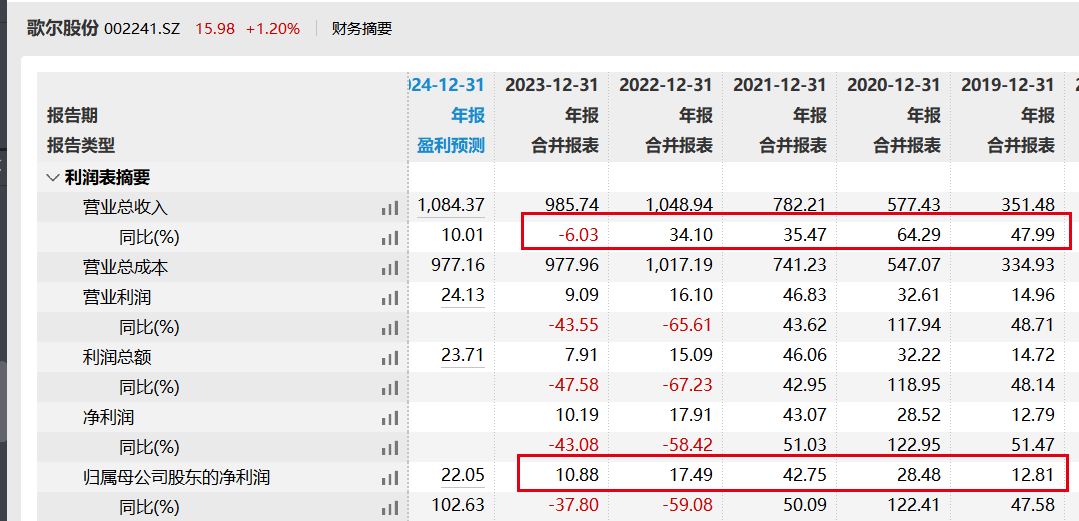Click 2023 revenue cell 985.74
This screenshot has width=1079, height=521.
571,204
